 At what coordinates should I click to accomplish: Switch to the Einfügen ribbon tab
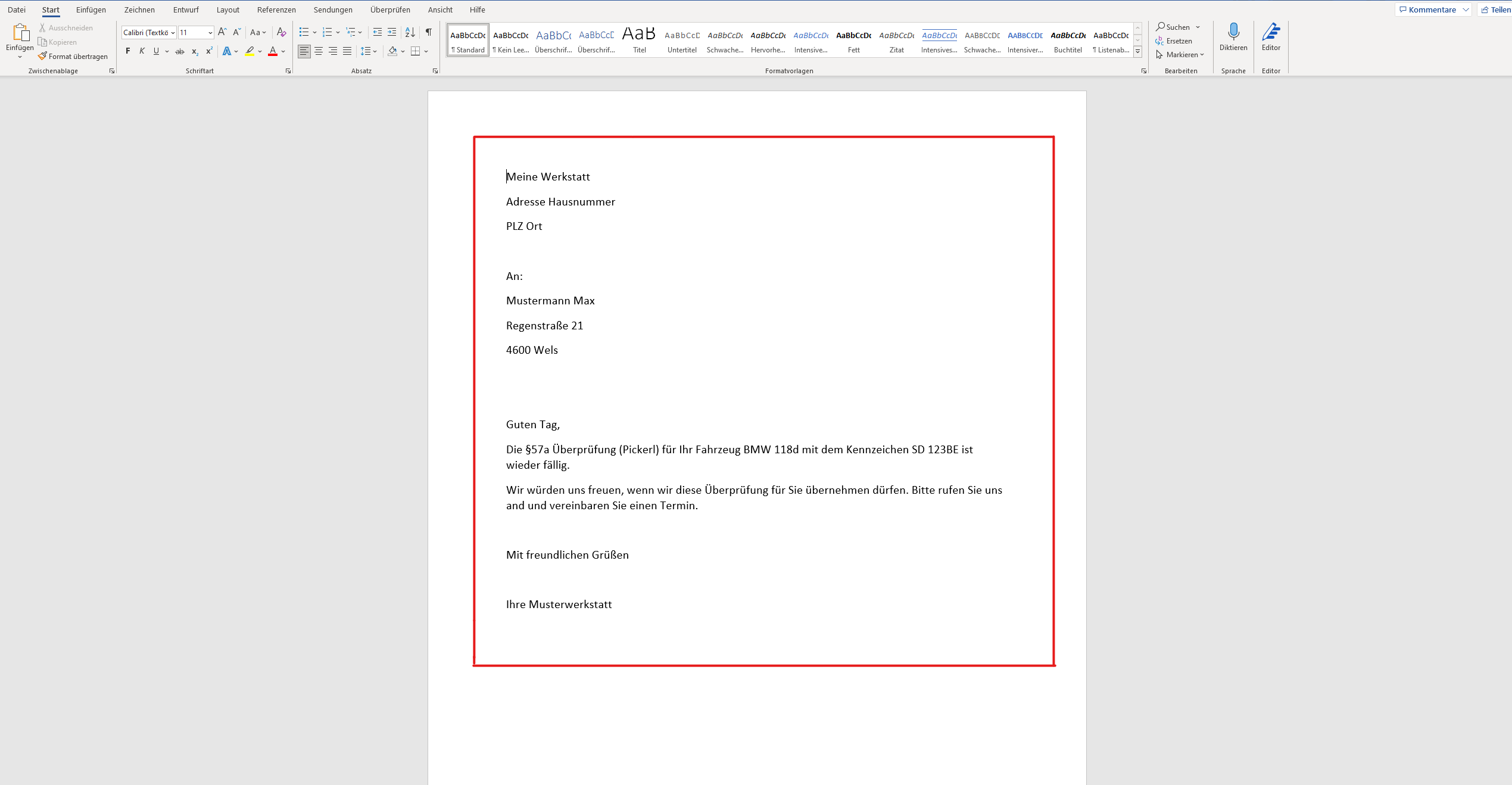[91, 10]
